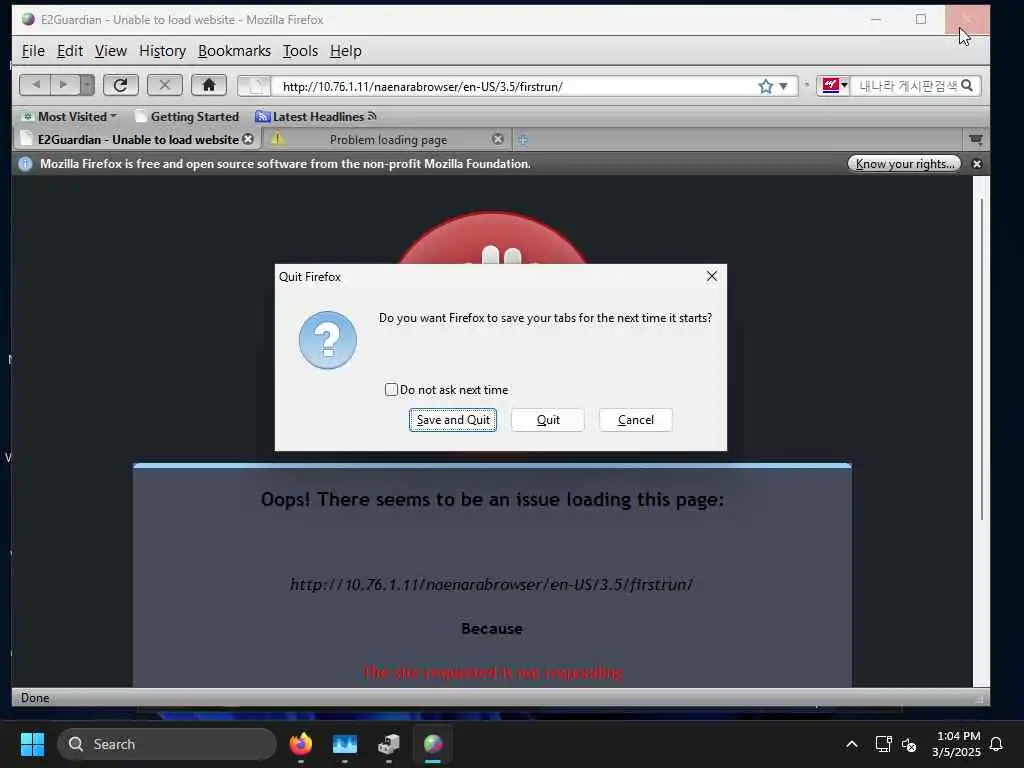The height and width of the screenshot is (768, 1024).
Task: Go back with the Back arrow button
Action: tap(36, 85)
